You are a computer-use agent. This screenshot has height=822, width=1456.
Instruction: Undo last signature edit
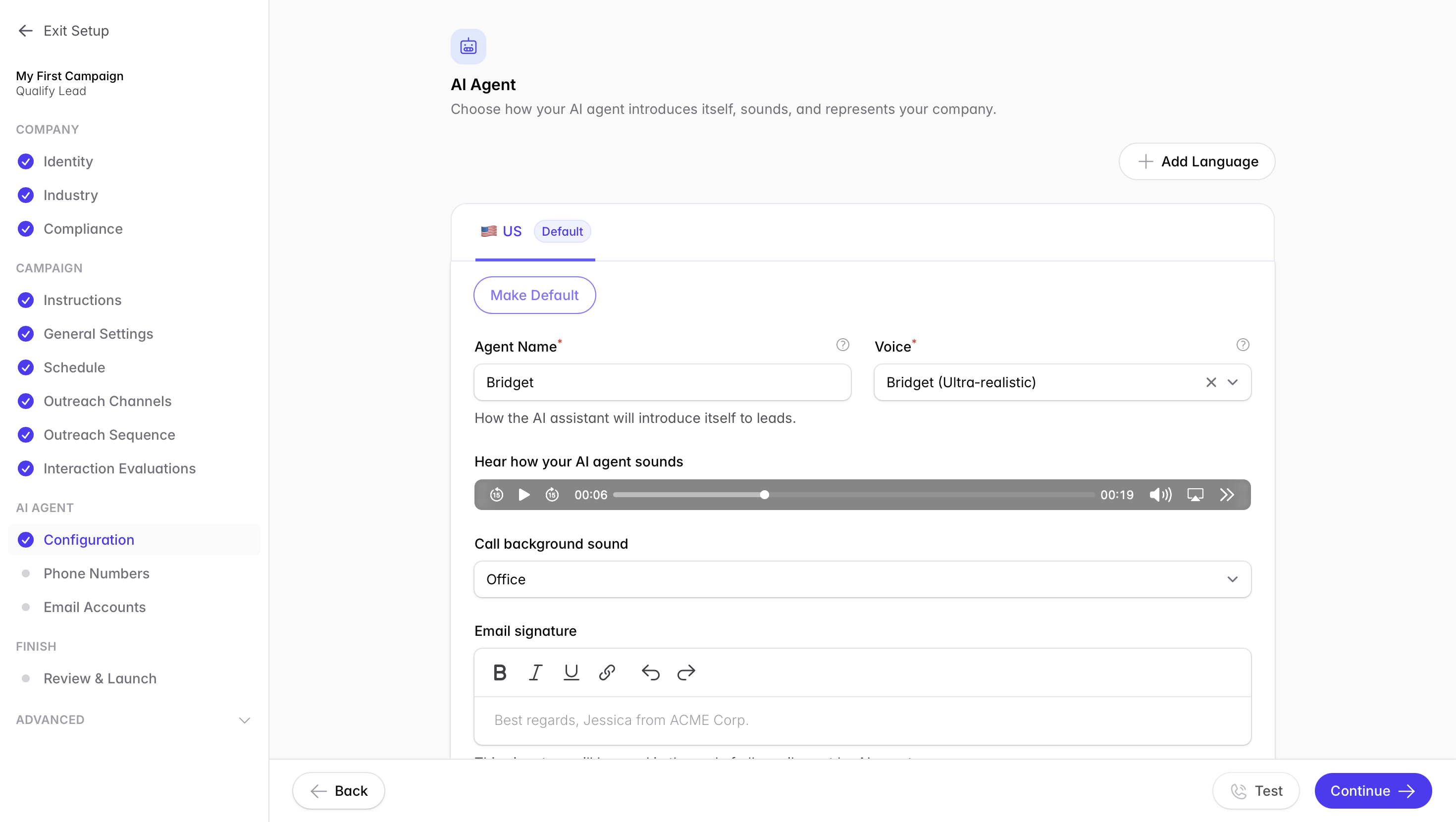click(x=651, y=672)
